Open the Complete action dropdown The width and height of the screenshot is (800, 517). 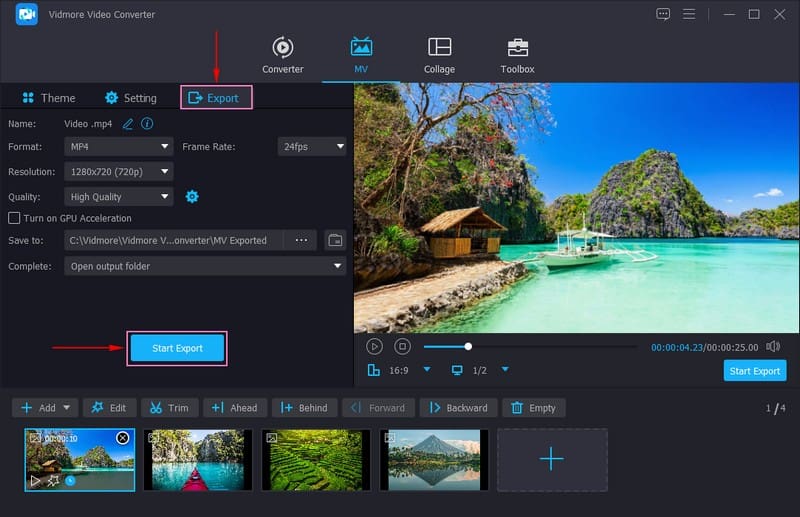[x=205, y=266]
